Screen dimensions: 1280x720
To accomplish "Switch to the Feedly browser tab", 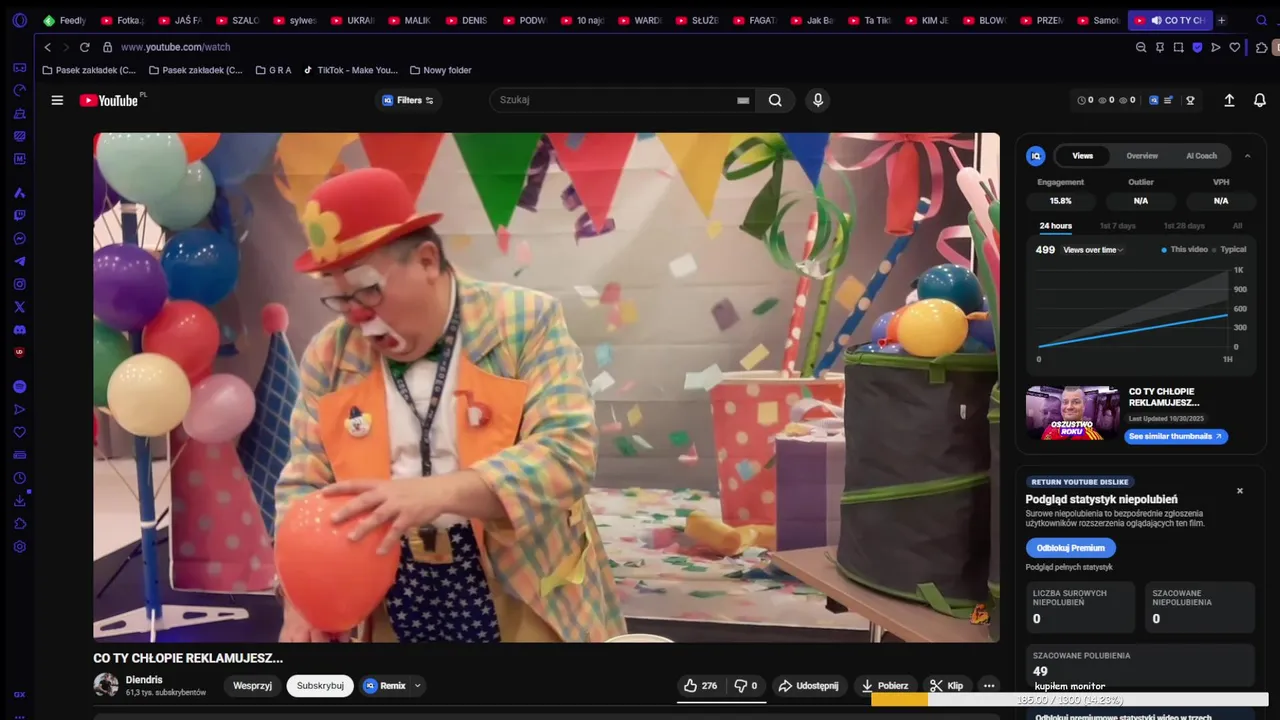I will click(65, 20).
